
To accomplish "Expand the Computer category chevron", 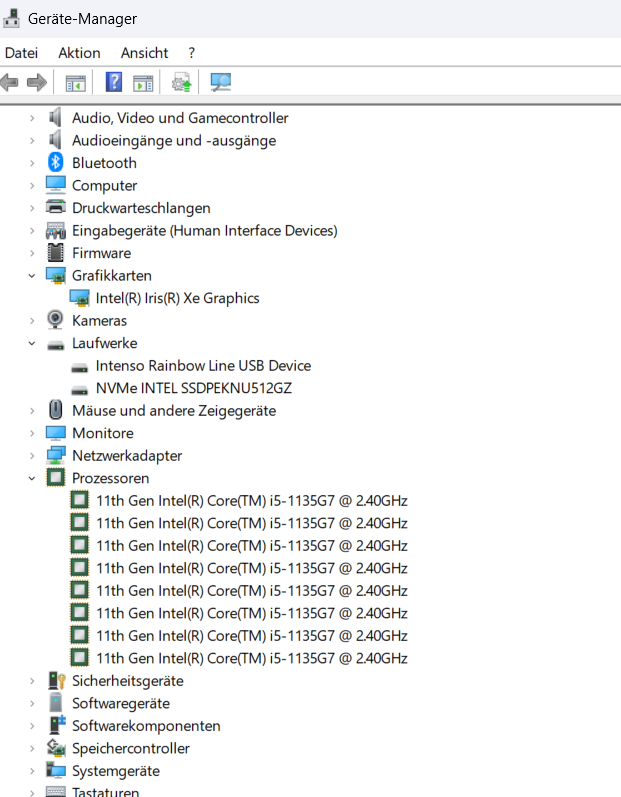I will coord(32,186).
